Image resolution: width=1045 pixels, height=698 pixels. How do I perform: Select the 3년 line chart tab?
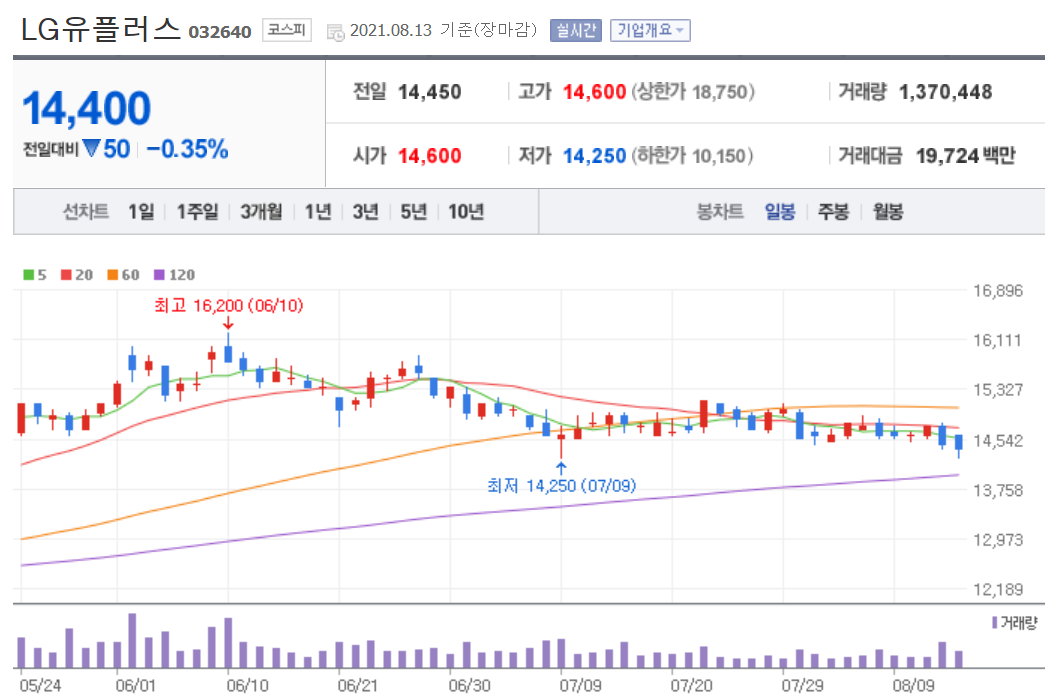click(365, 212)
